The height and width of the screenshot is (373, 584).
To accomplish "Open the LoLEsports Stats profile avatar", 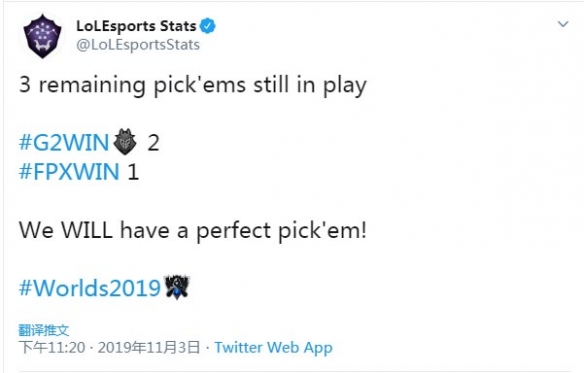I will [x=42, y=36].
